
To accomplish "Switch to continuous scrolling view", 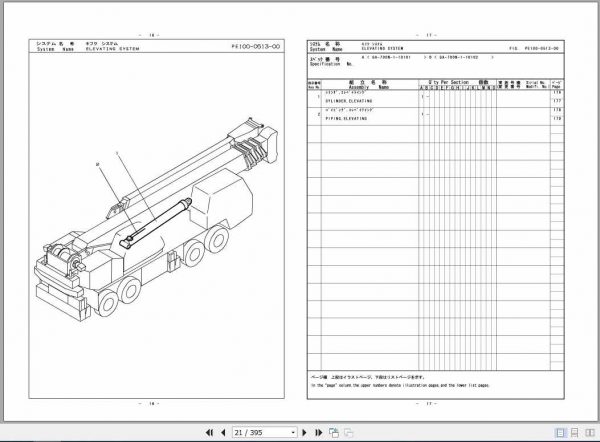I will [574, 432].
